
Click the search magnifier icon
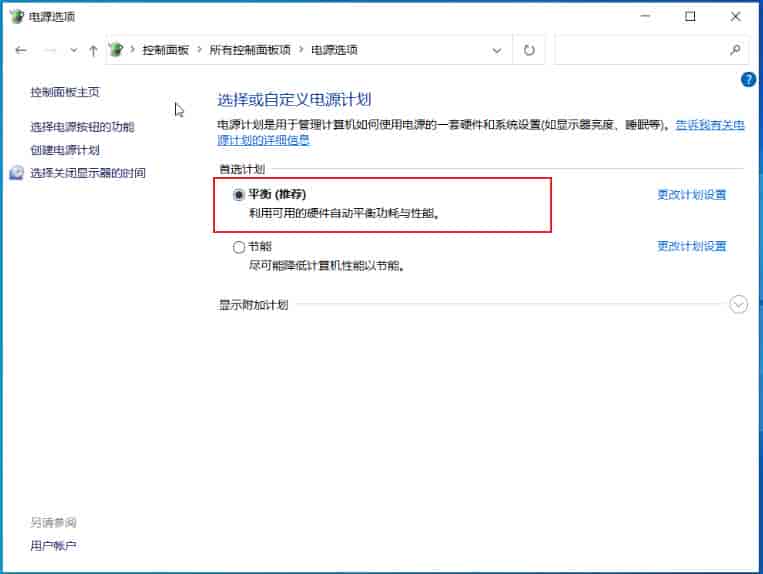pos(735,50)
